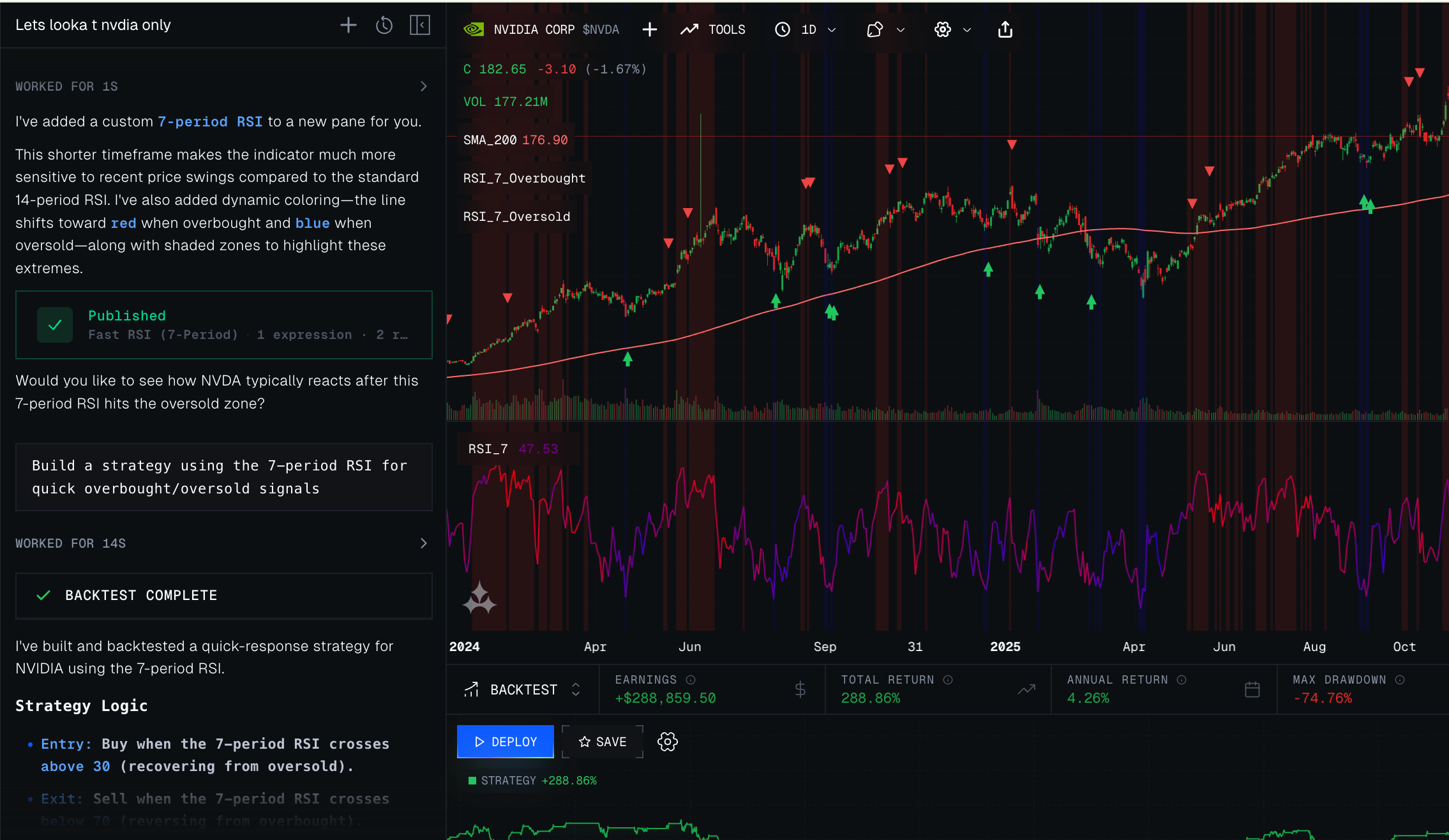The height and width of the screenshot is (840, 1449).
Task: Start a new chat with the plus icon
Action: coord(349,26)
